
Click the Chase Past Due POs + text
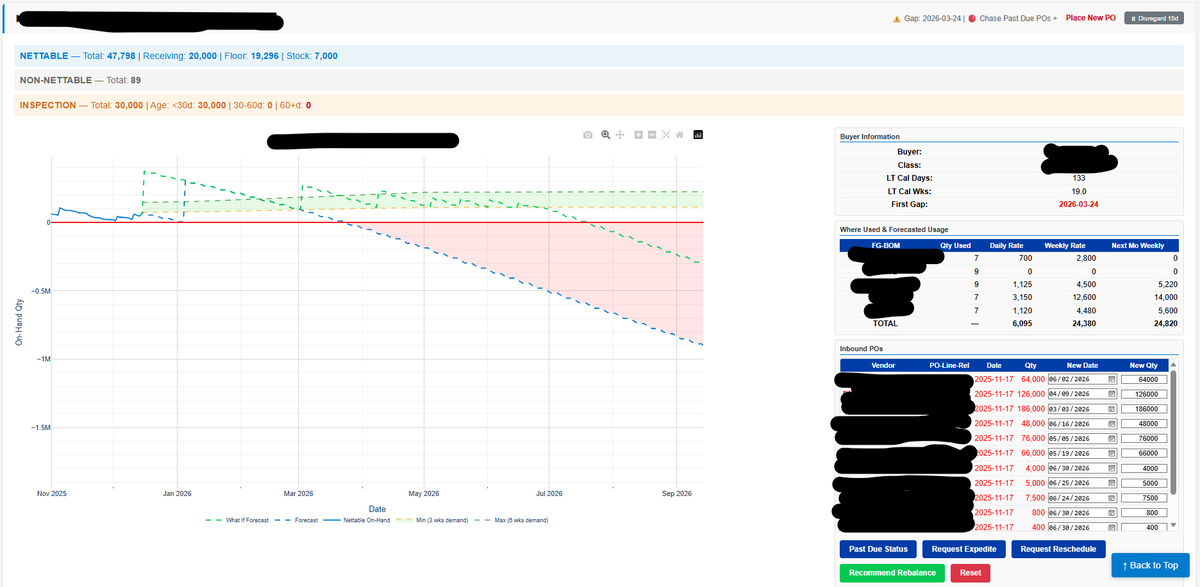(1018, 18)
